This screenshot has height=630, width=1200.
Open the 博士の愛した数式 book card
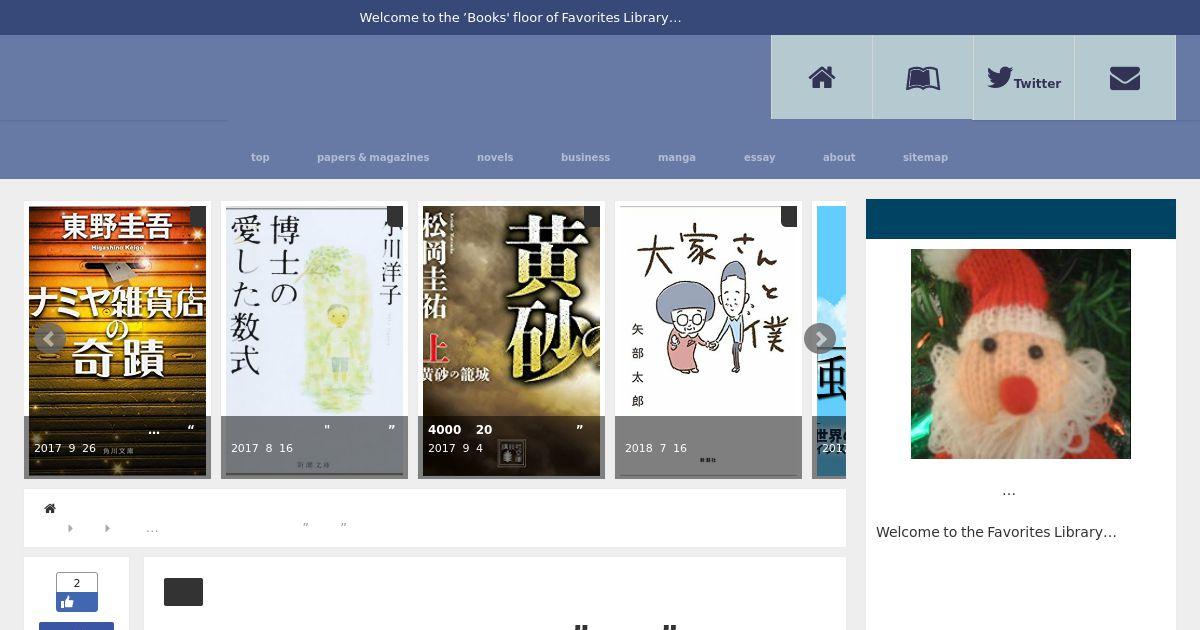(x=314, y=340)
